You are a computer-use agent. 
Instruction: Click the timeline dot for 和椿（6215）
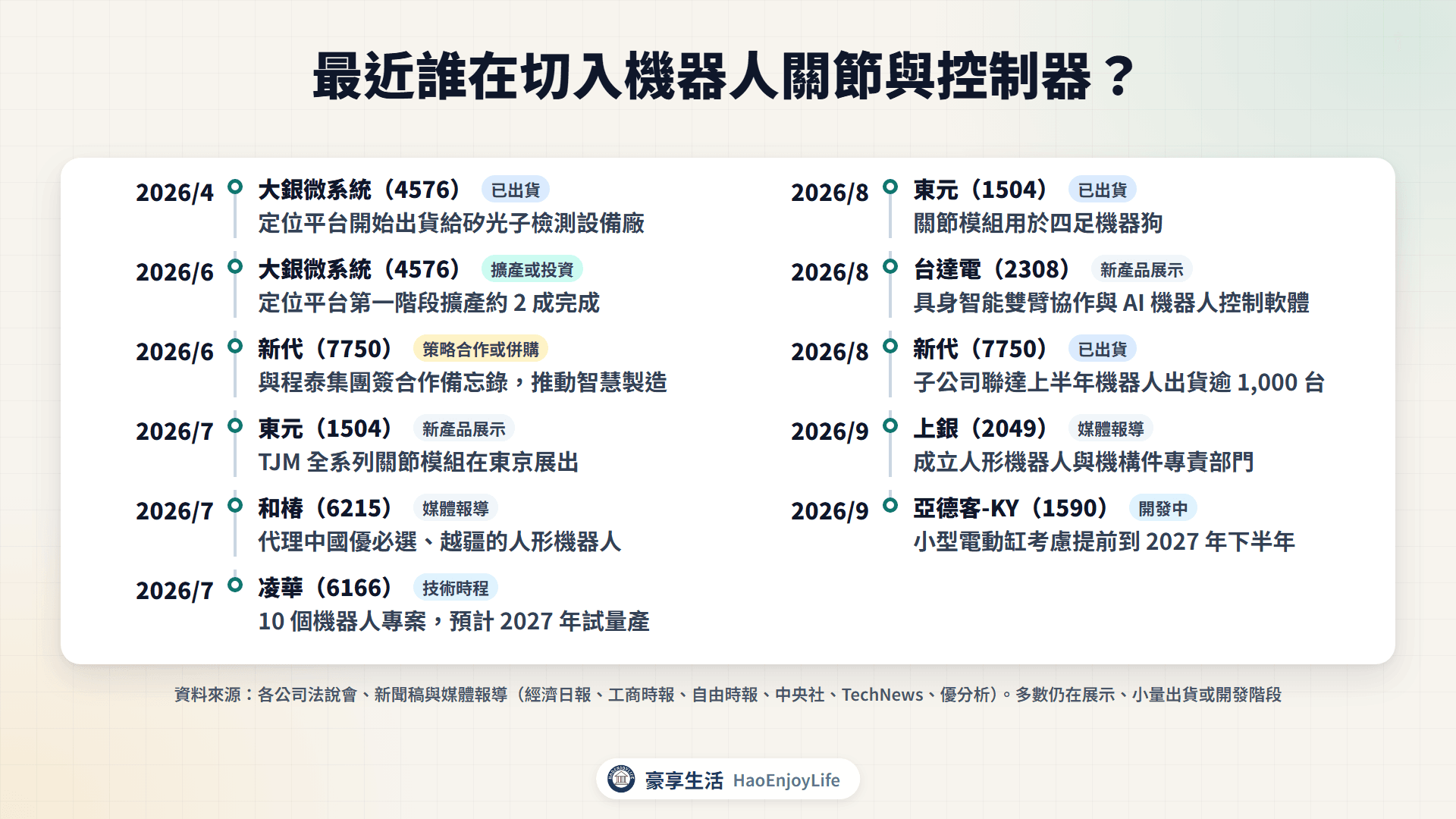coord(235,505)
